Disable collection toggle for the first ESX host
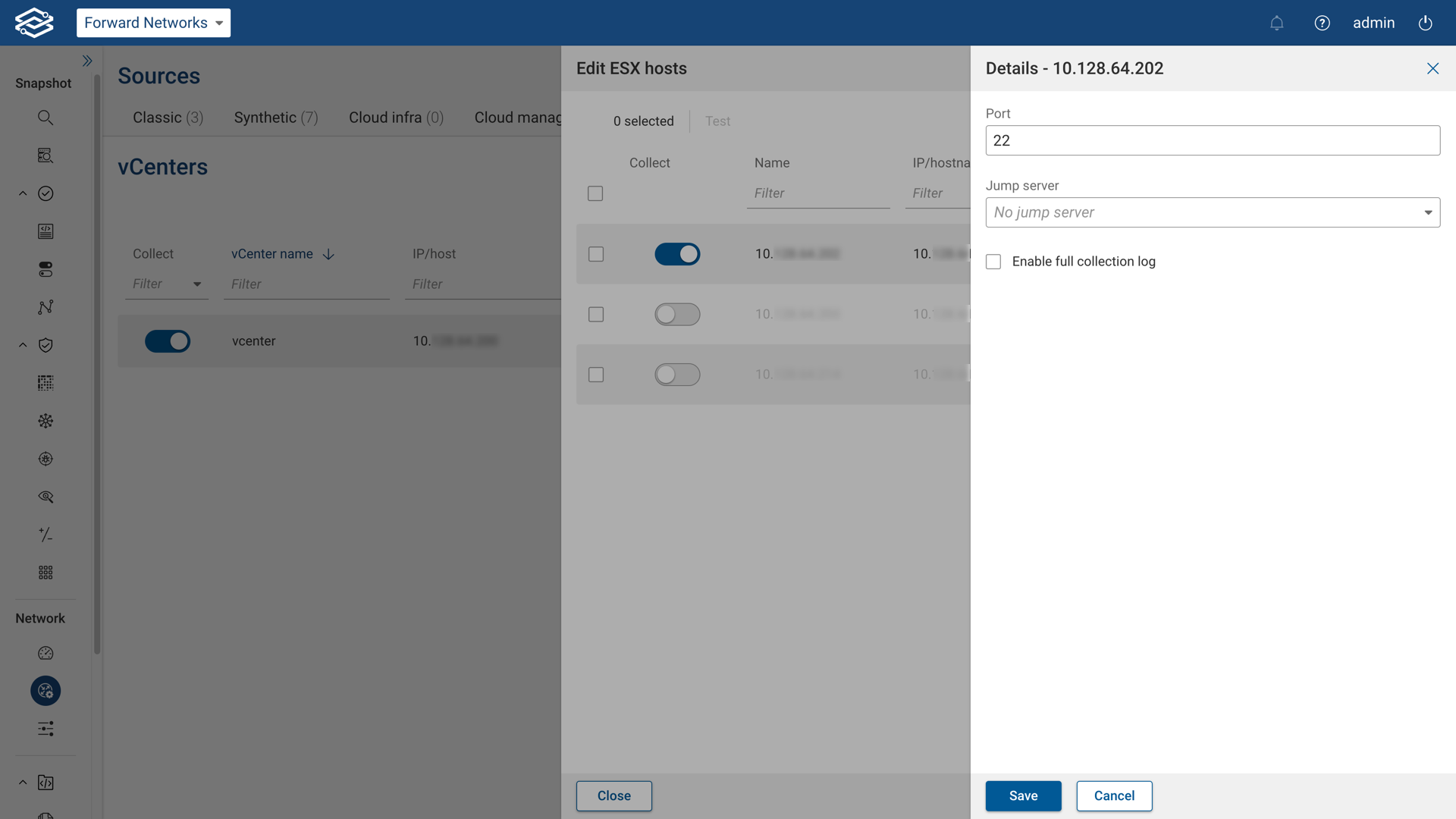The image size is (1456, 819). coord(677,254)
